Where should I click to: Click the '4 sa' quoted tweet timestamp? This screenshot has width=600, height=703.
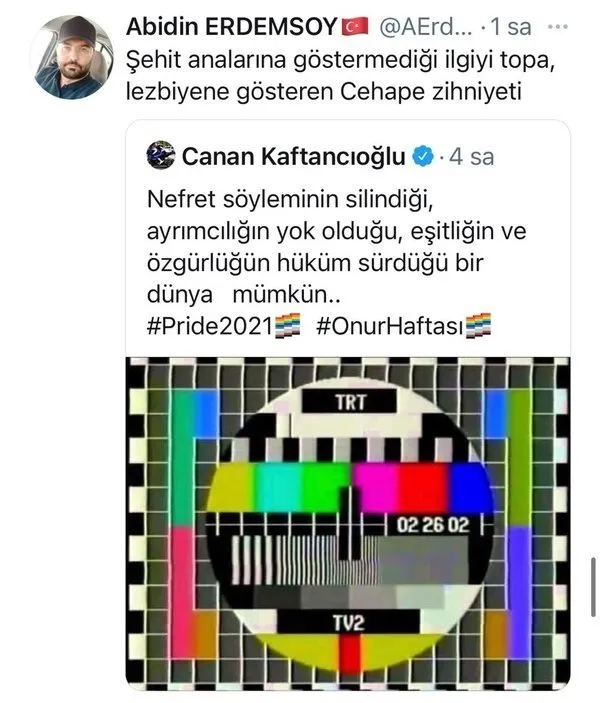472,156
